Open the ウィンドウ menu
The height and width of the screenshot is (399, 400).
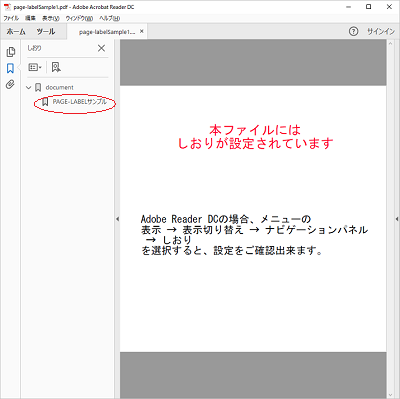click(79, 18)
